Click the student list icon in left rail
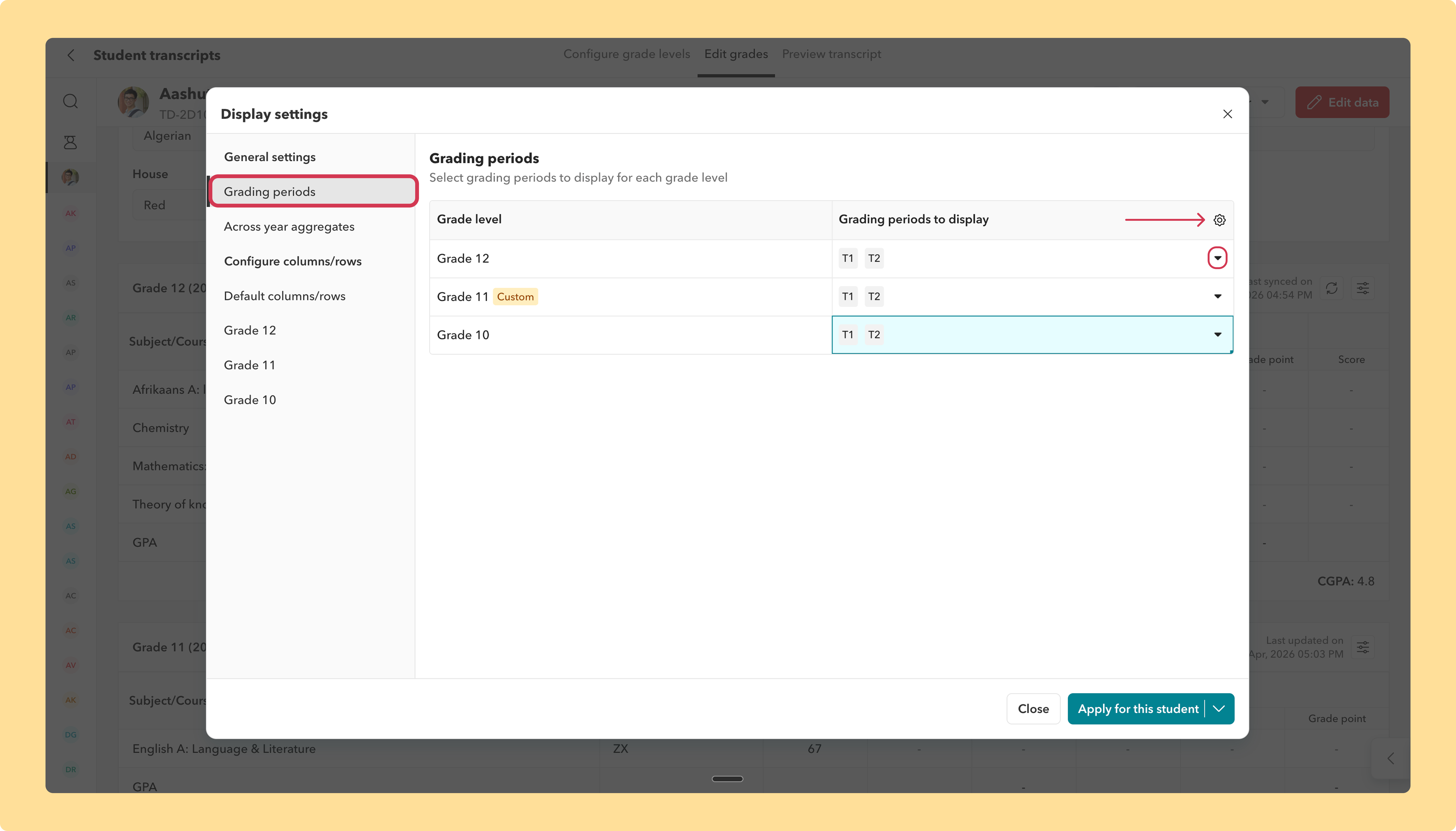Screen dimensions: 1456x831 70,142
